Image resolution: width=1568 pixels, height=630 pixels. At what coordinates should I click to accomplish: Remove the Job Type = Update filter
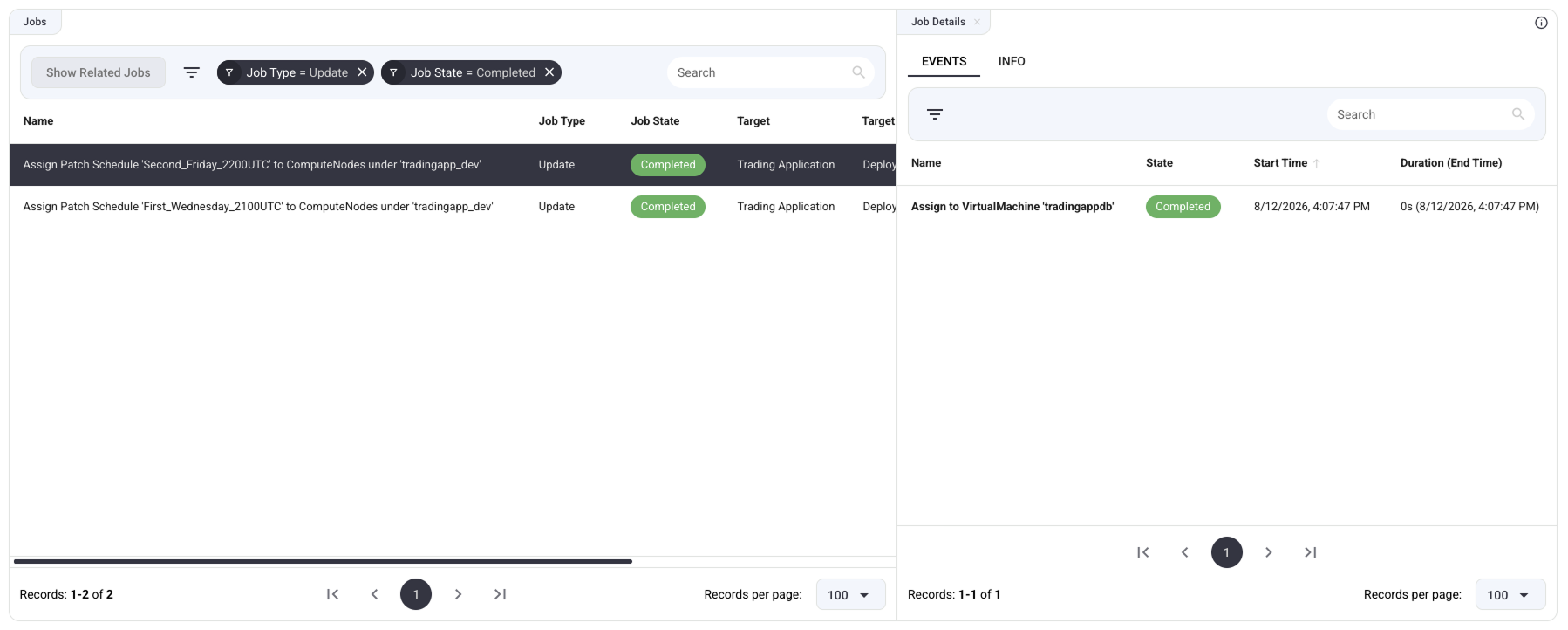click(362, 72)
